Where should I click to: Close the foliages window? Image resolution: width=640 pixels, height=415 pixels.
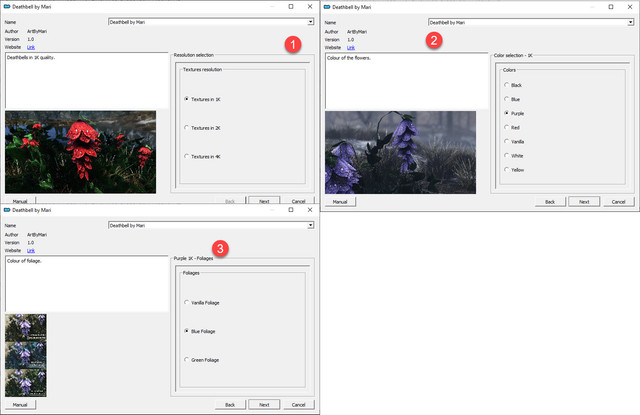click(310, 210)
